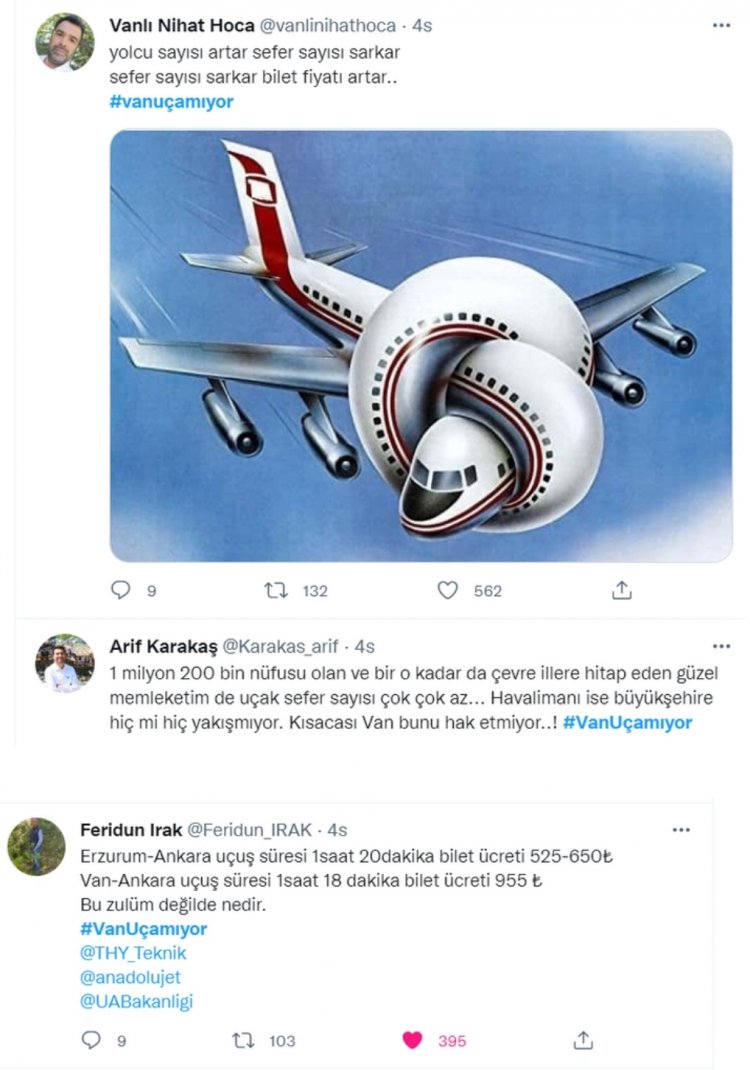Reply to Feridun Irak's tweet
Screen dimensions: 750x1070
(91, 1040)
